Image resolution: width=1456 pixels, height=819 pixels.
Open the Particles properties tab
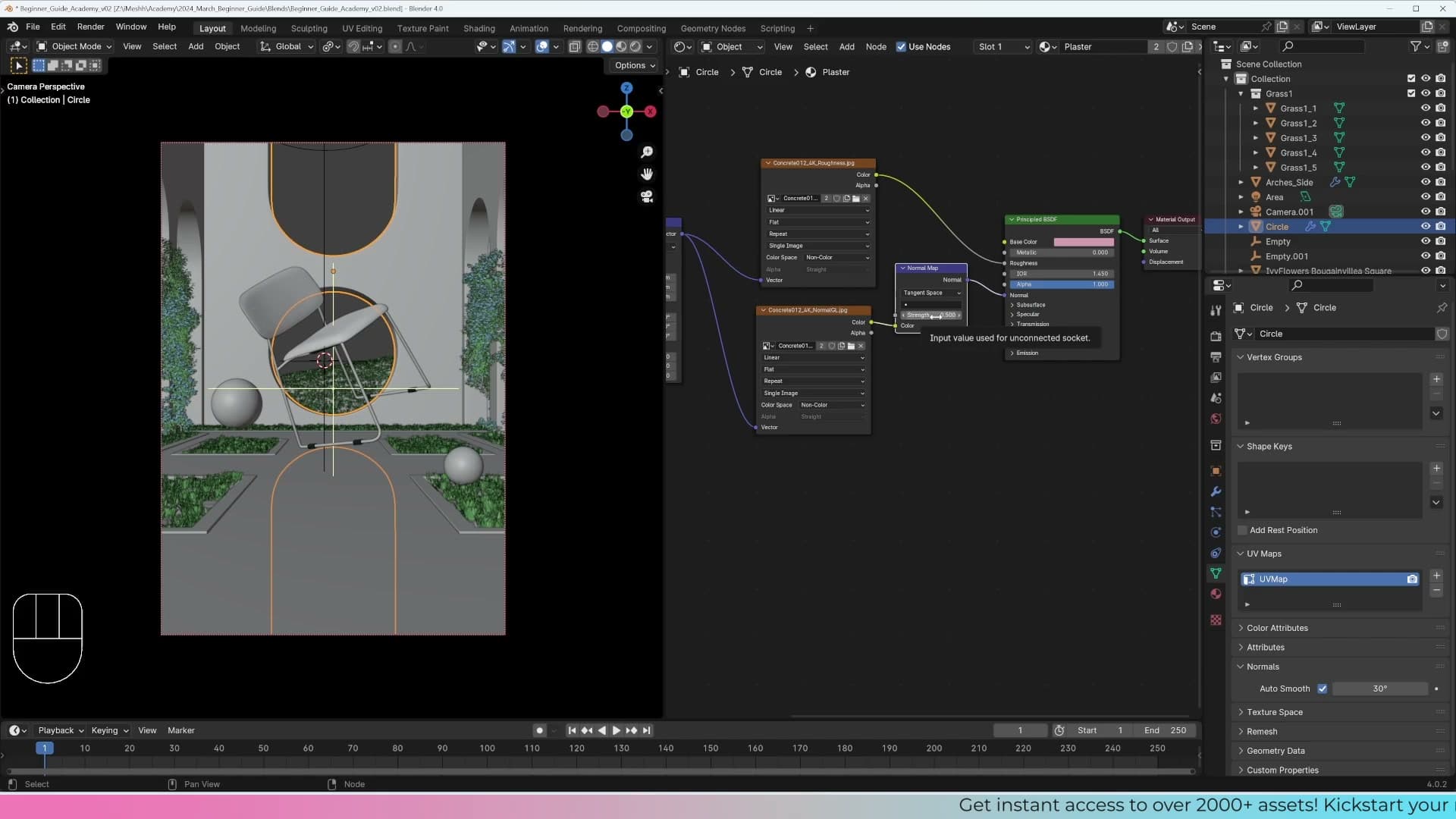click(1216, 512)
